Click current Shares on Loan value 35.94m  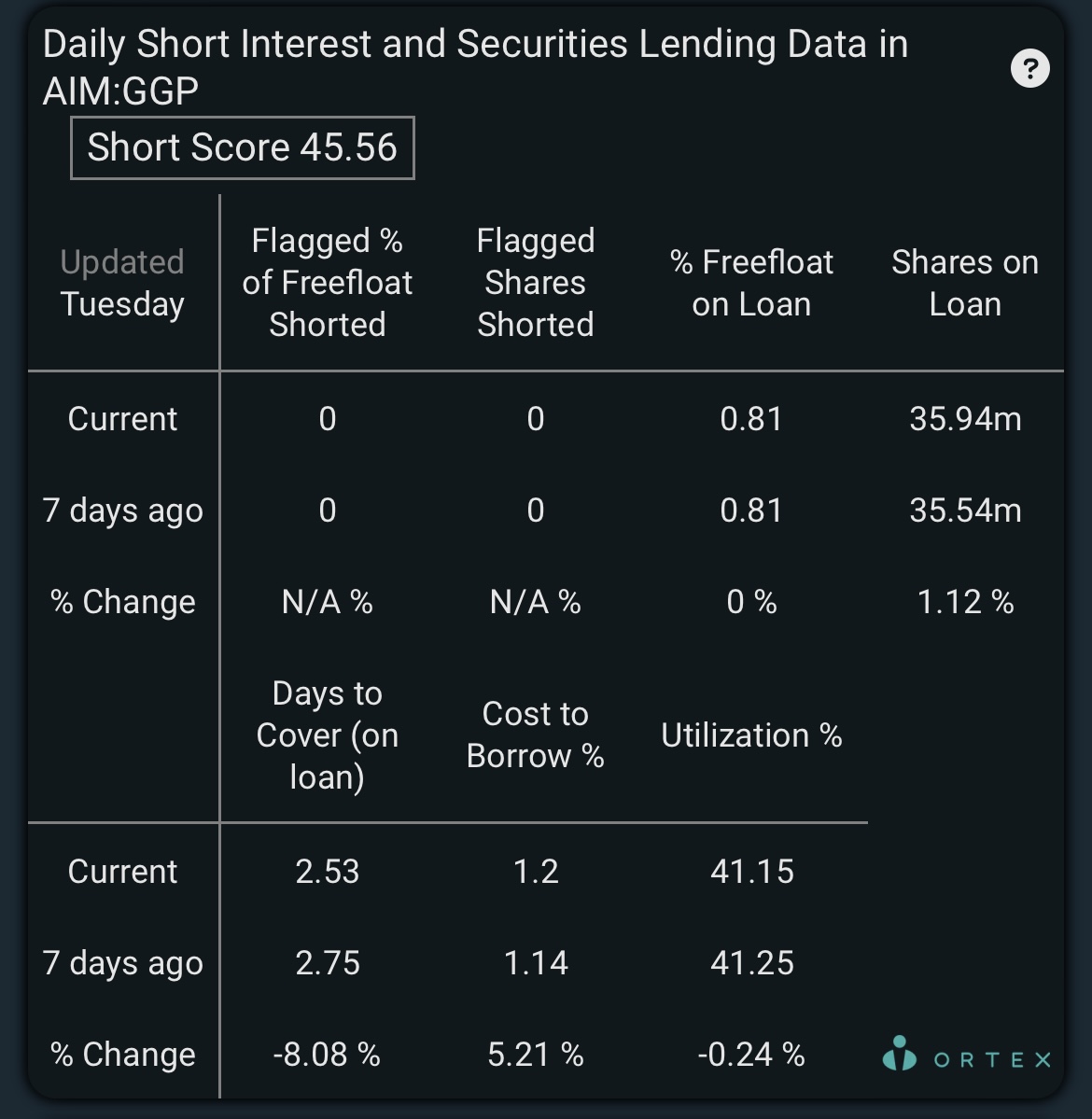coord(965,419)
